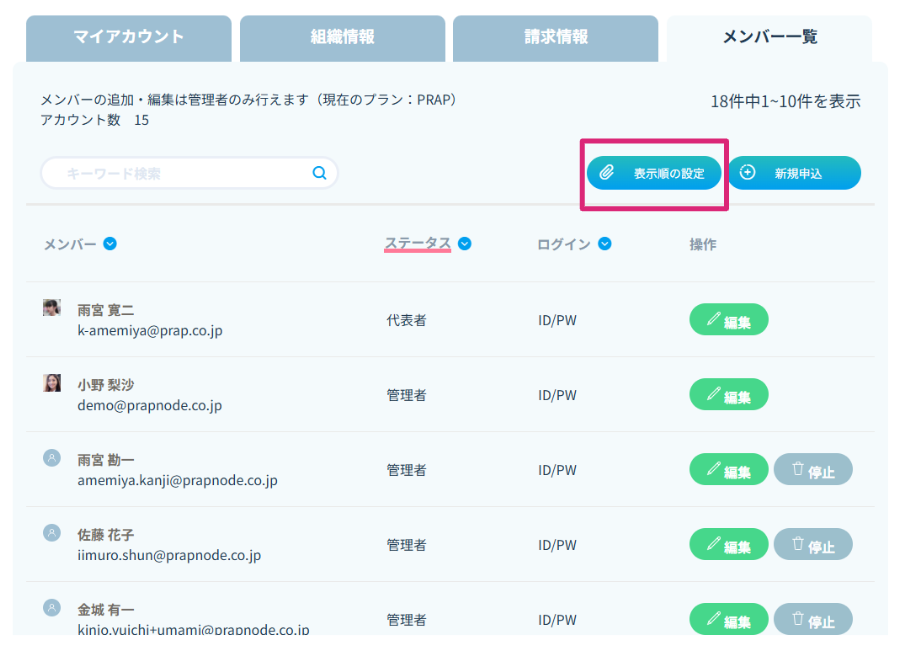This screenshot has height=649, width=904.
Task: Open the ログイン column sort dropdown
Action: pyautogui.click(x=605, y=244)
